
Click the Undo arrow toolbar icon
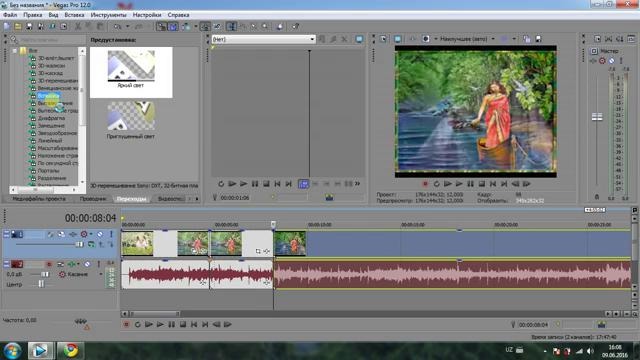coord(118,27)
